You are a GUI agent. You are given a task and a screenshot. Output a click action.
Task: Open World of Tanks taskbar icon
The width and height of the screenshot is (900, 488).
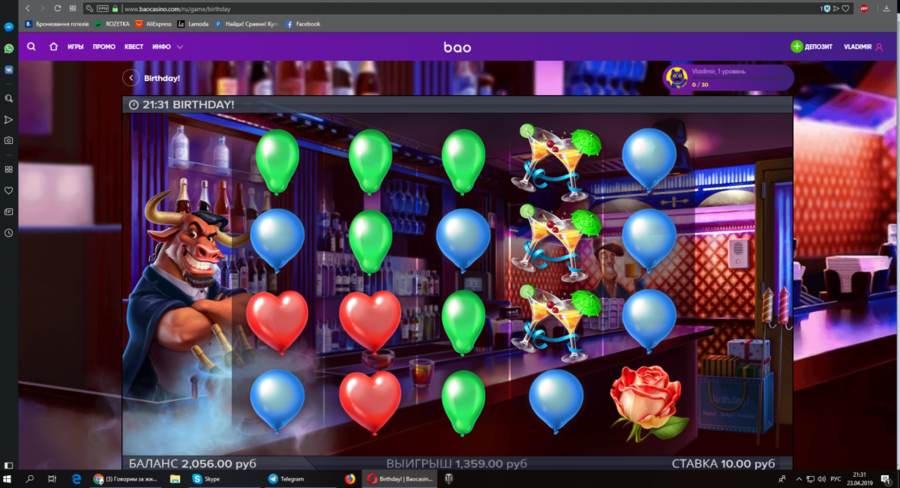[x=449, y=479]
